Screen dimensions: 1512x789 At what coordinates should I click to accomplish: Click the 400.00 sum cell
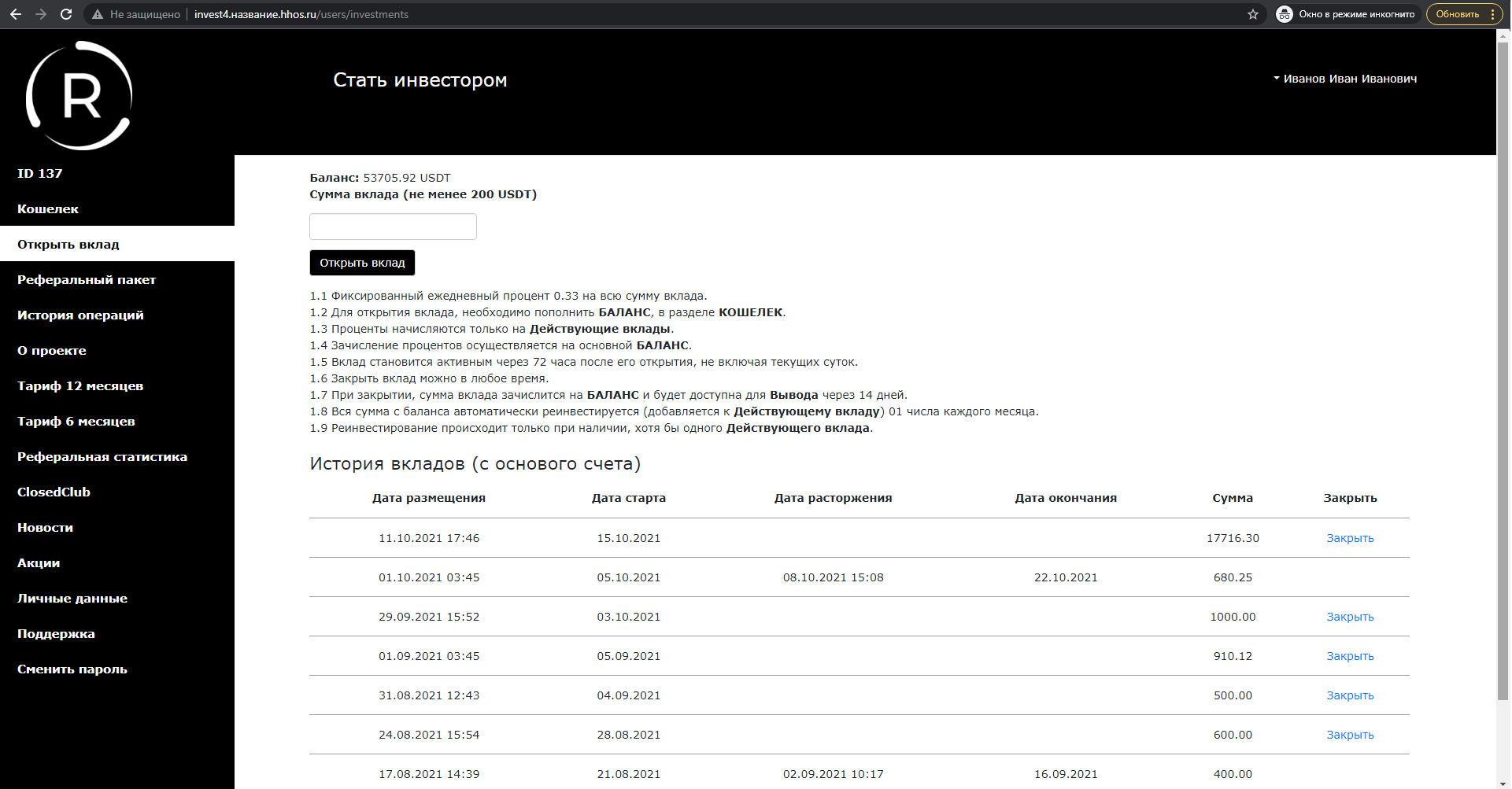coord(1233,774)
